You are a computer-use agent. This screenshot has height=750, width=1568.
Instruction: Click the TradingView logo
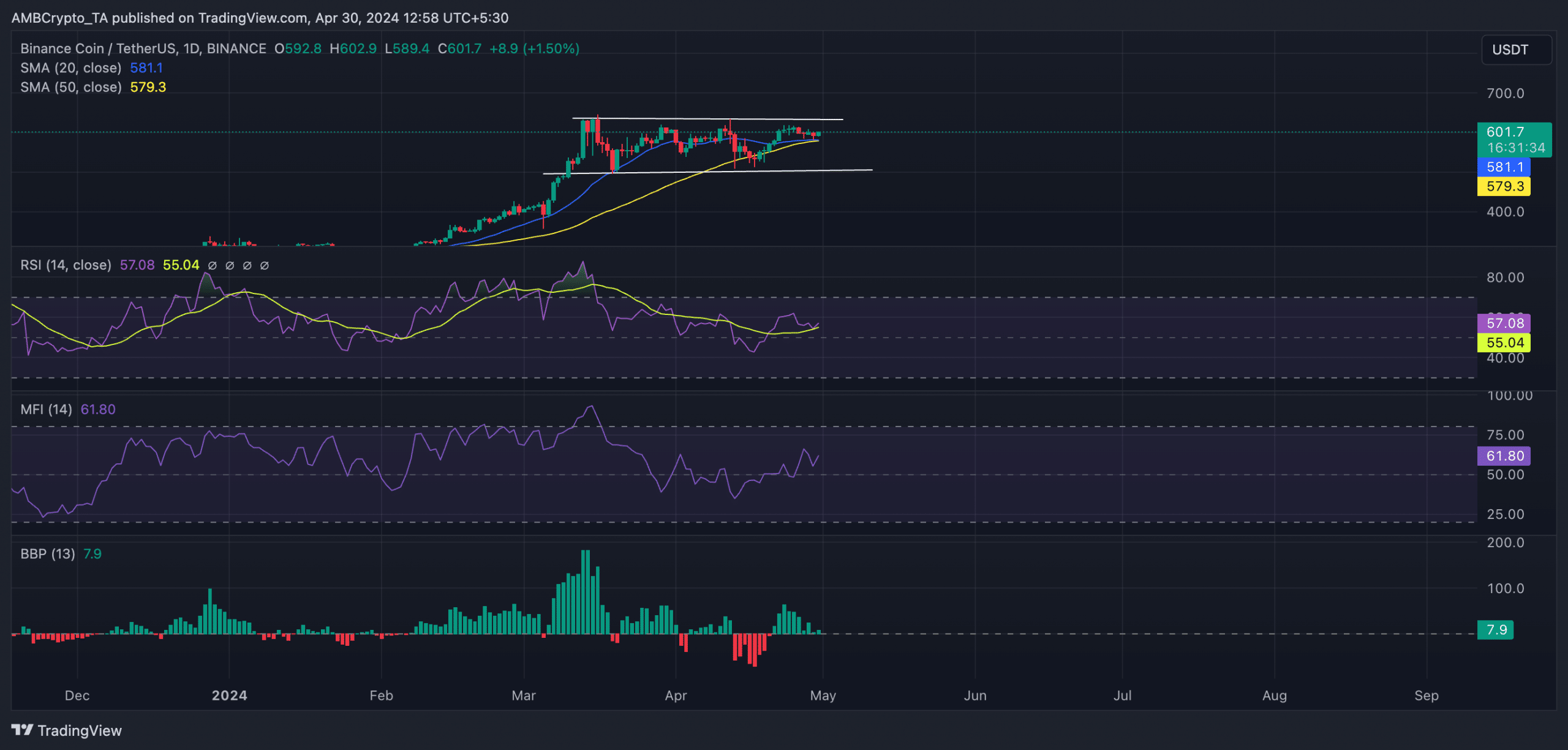tap(67, 730)
